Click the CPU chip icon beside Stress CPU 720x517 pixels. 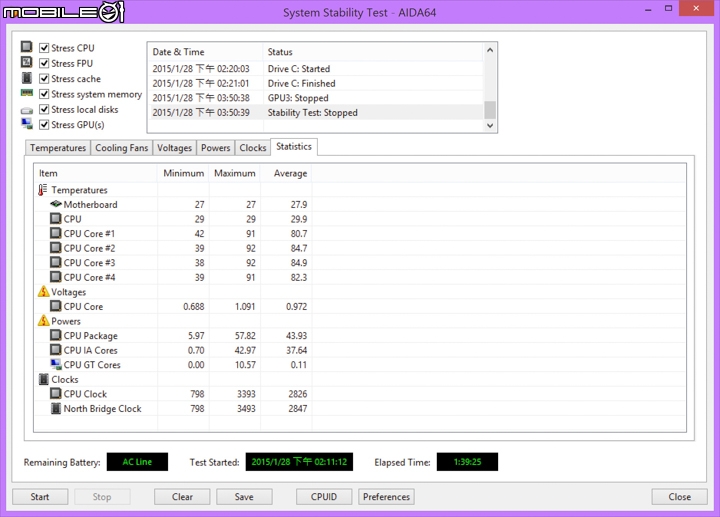[27, 47]
